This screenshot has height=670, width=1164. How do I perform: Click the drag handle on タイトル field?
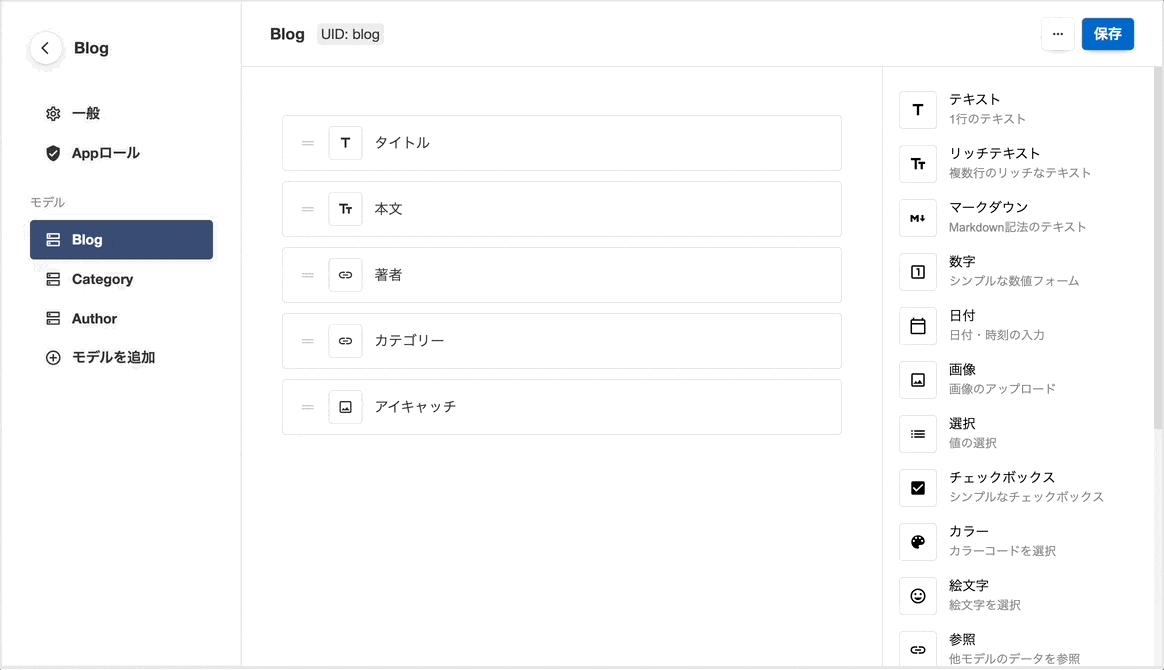coord(308,143)
